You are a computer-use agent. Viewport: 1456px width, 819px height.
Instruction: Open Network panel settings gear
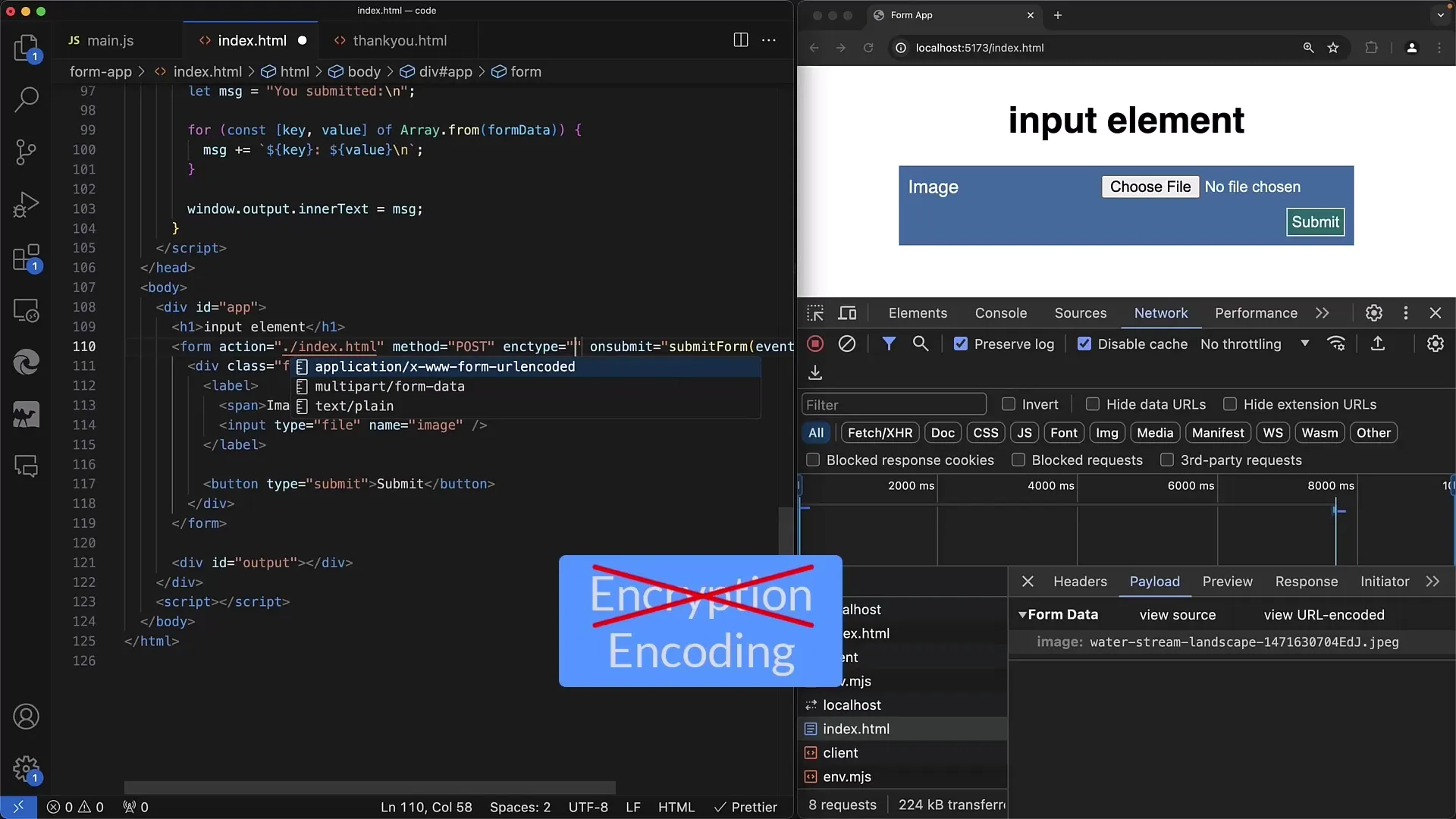(1436, 344)
